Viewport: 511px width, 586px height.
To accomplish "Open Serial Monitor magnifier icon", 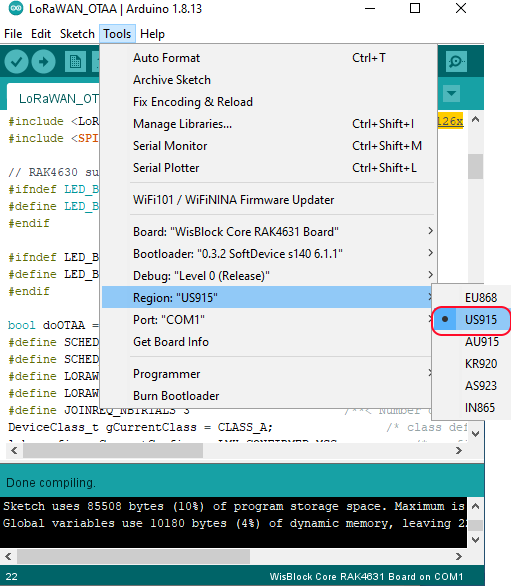I will 456,61.
